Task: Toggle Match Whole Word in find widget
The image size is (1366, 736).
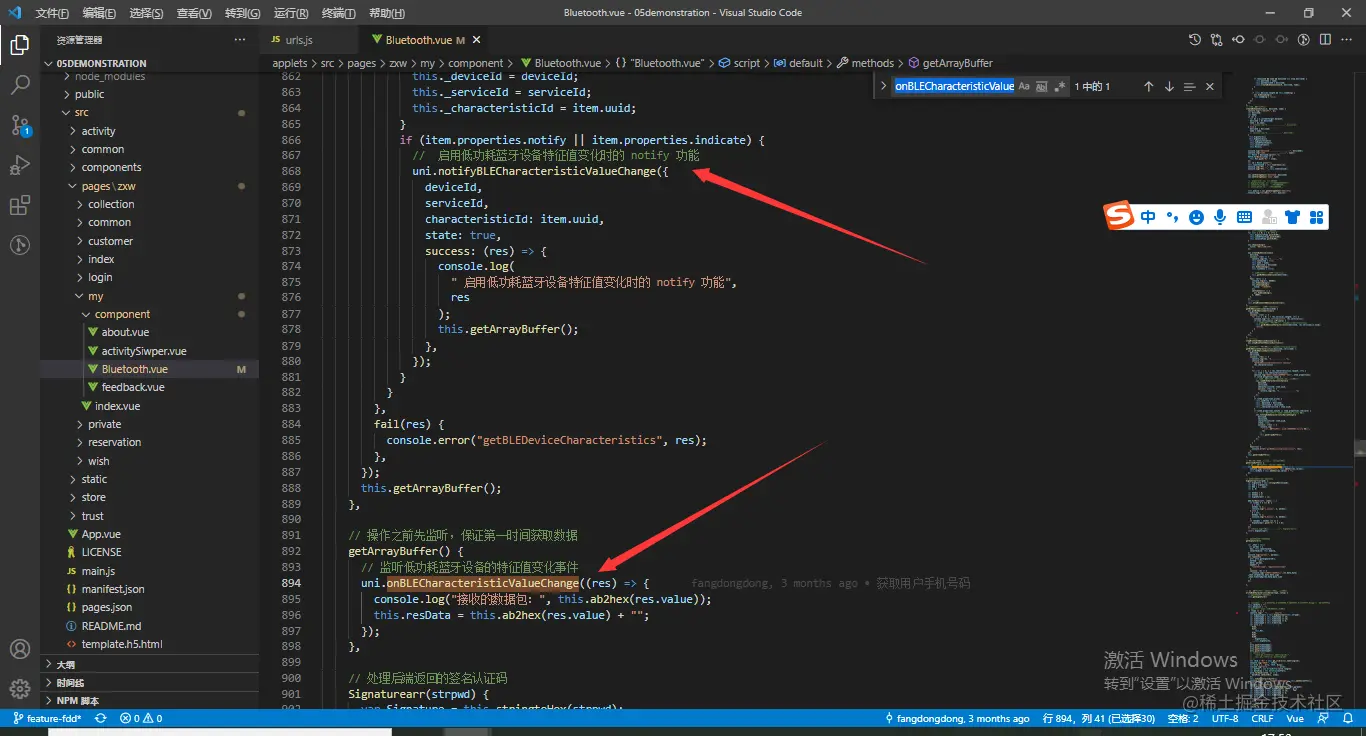Action: tap(1042, 87)
